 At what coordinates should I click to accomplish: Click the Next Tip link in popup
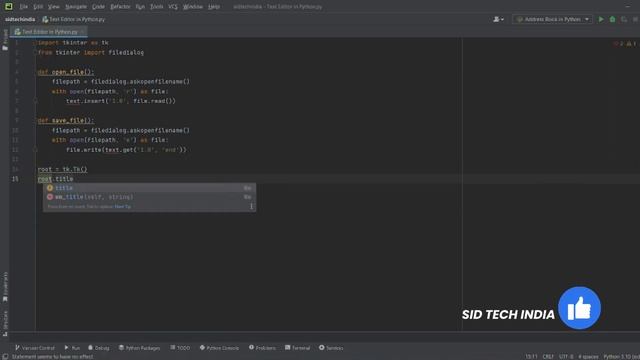(x=122, y=207)
